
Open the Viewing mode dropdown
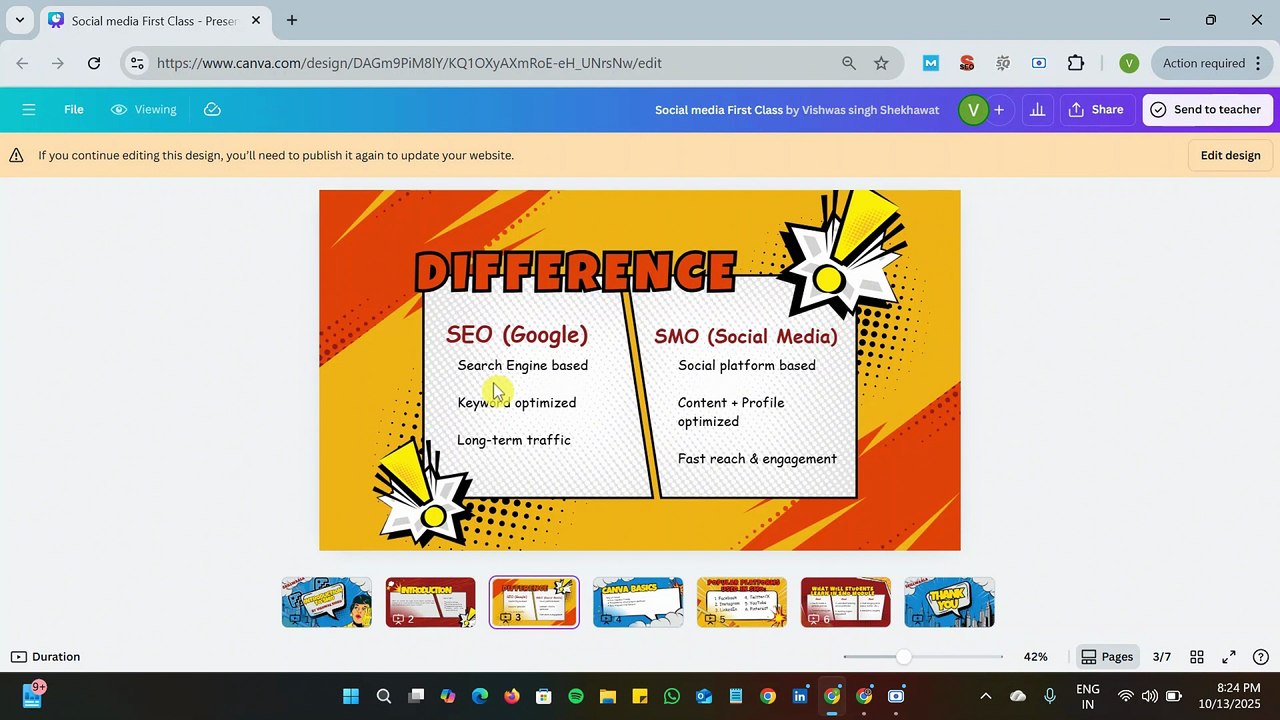click(x=143, y=110)
